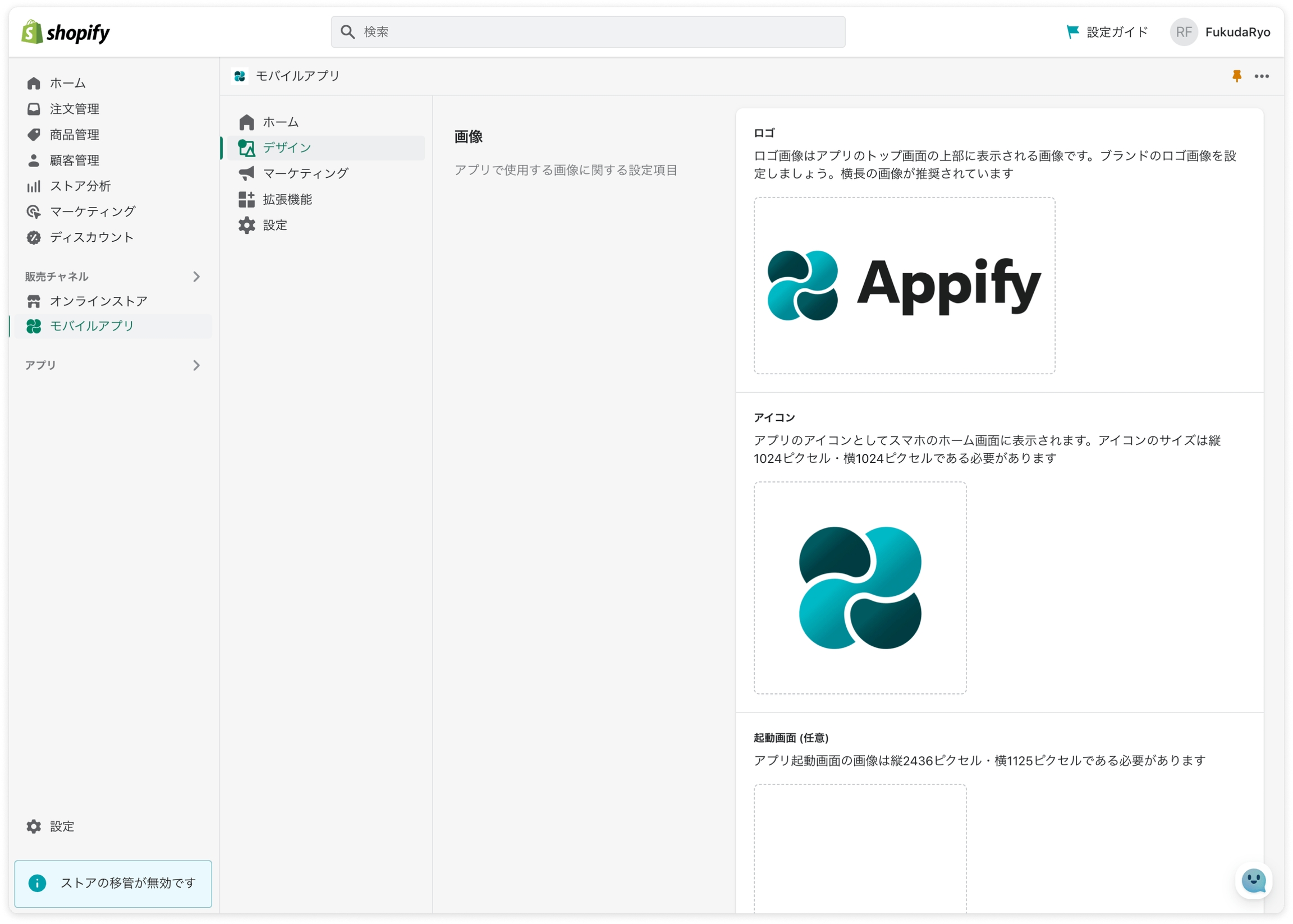Click the RF user avatar
1293x924 pixels.
1184,32
